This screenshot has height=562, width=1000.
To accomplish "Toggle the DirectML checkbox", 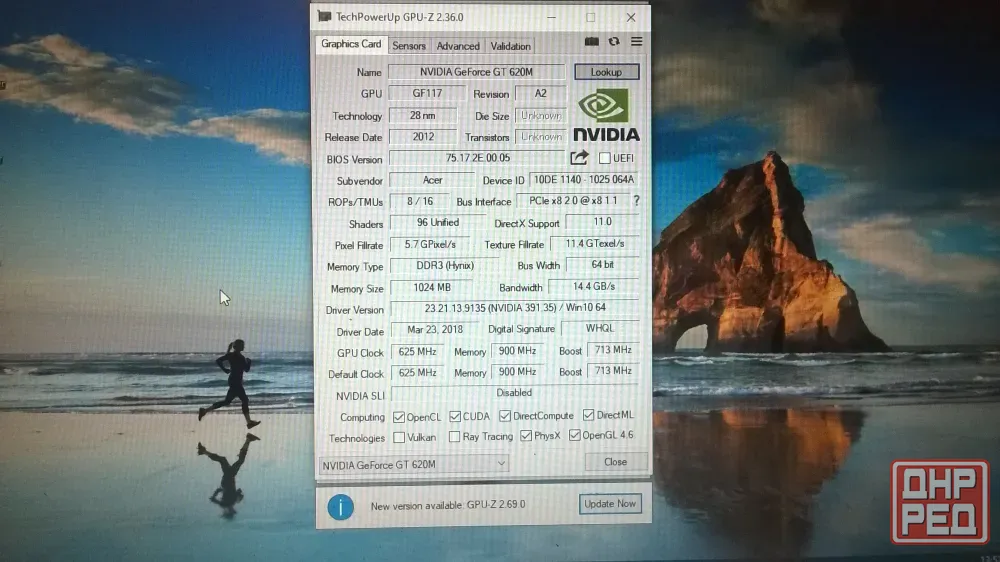I will 589,415.
